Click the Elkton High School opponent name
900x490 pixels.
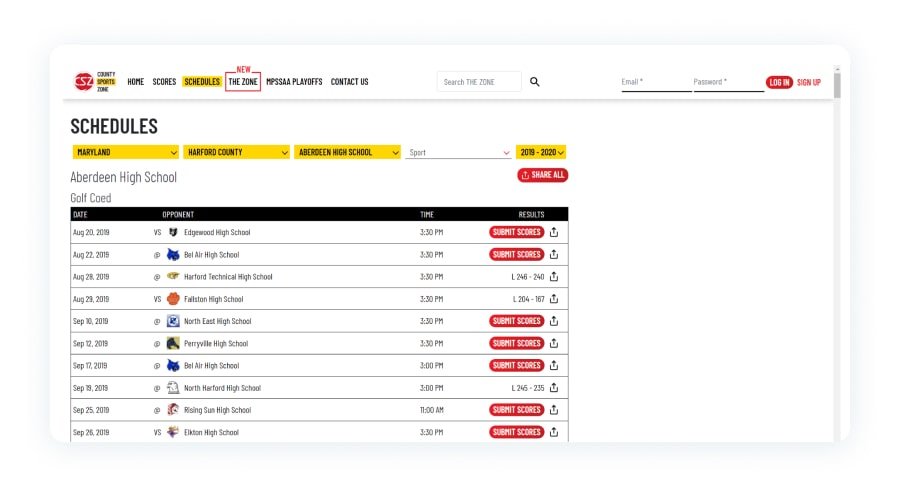211,433
